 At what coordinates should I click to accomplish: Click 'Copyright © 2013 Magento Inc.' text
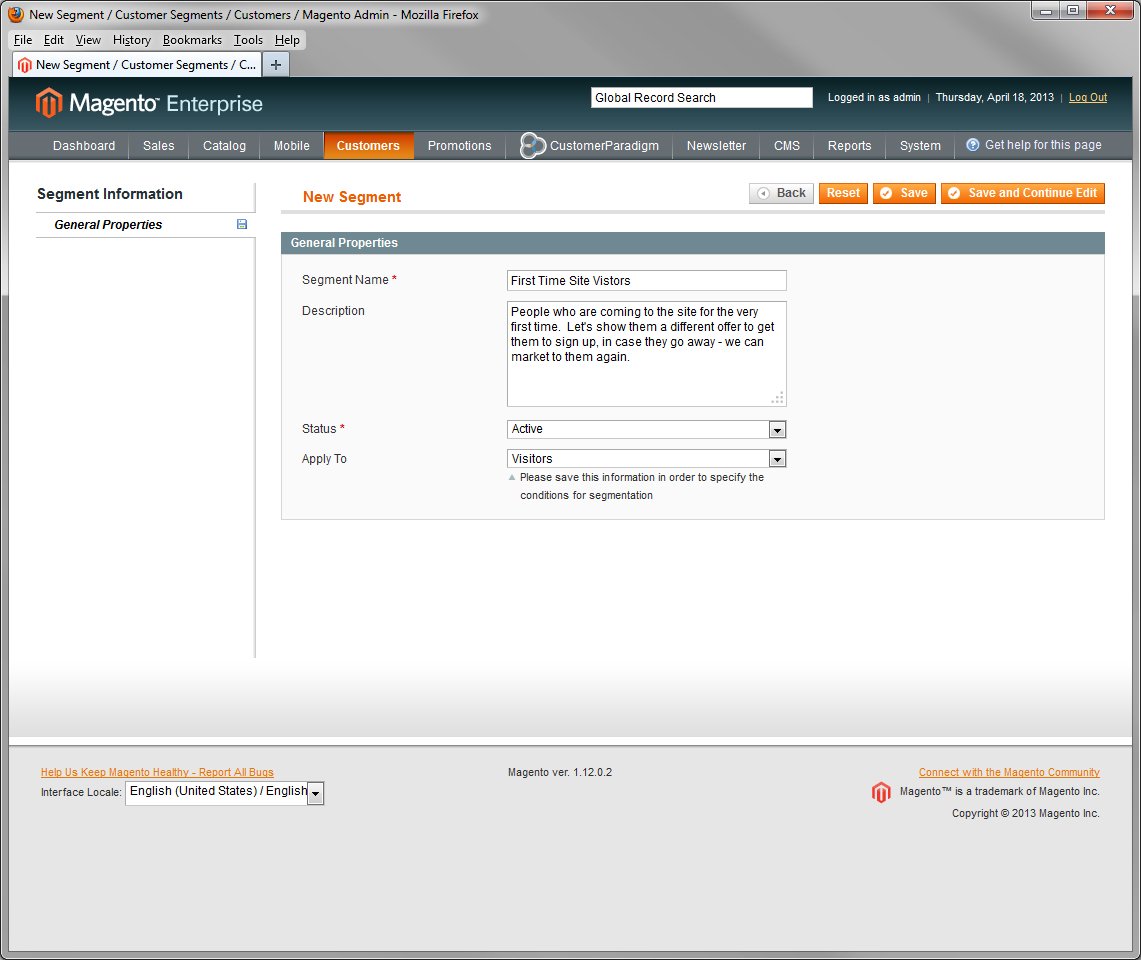coord(1025,814)
